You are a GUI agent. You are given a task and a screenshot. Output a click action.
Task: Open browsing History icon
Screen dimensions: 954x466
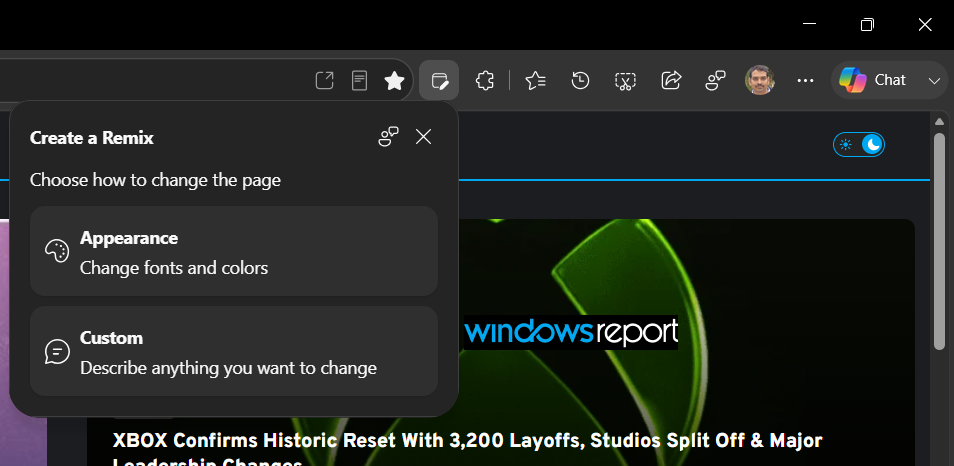(x=580, y=80)
